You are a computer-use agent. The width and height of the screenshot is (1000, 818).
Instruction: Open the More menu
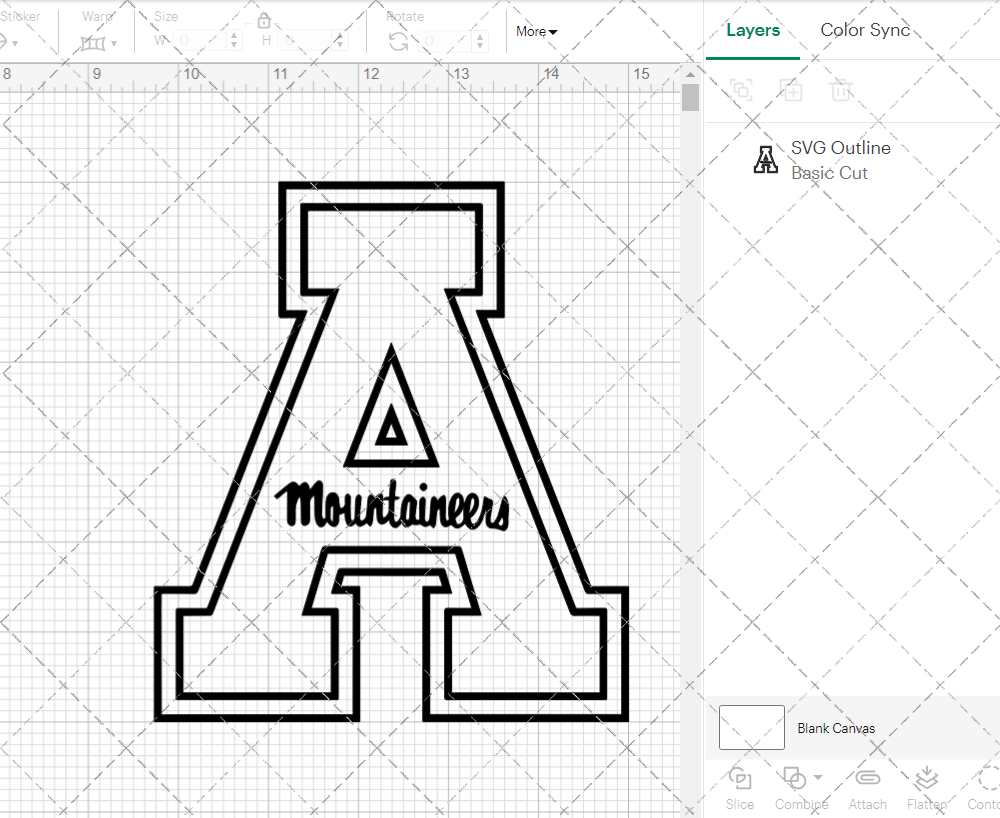536,31
